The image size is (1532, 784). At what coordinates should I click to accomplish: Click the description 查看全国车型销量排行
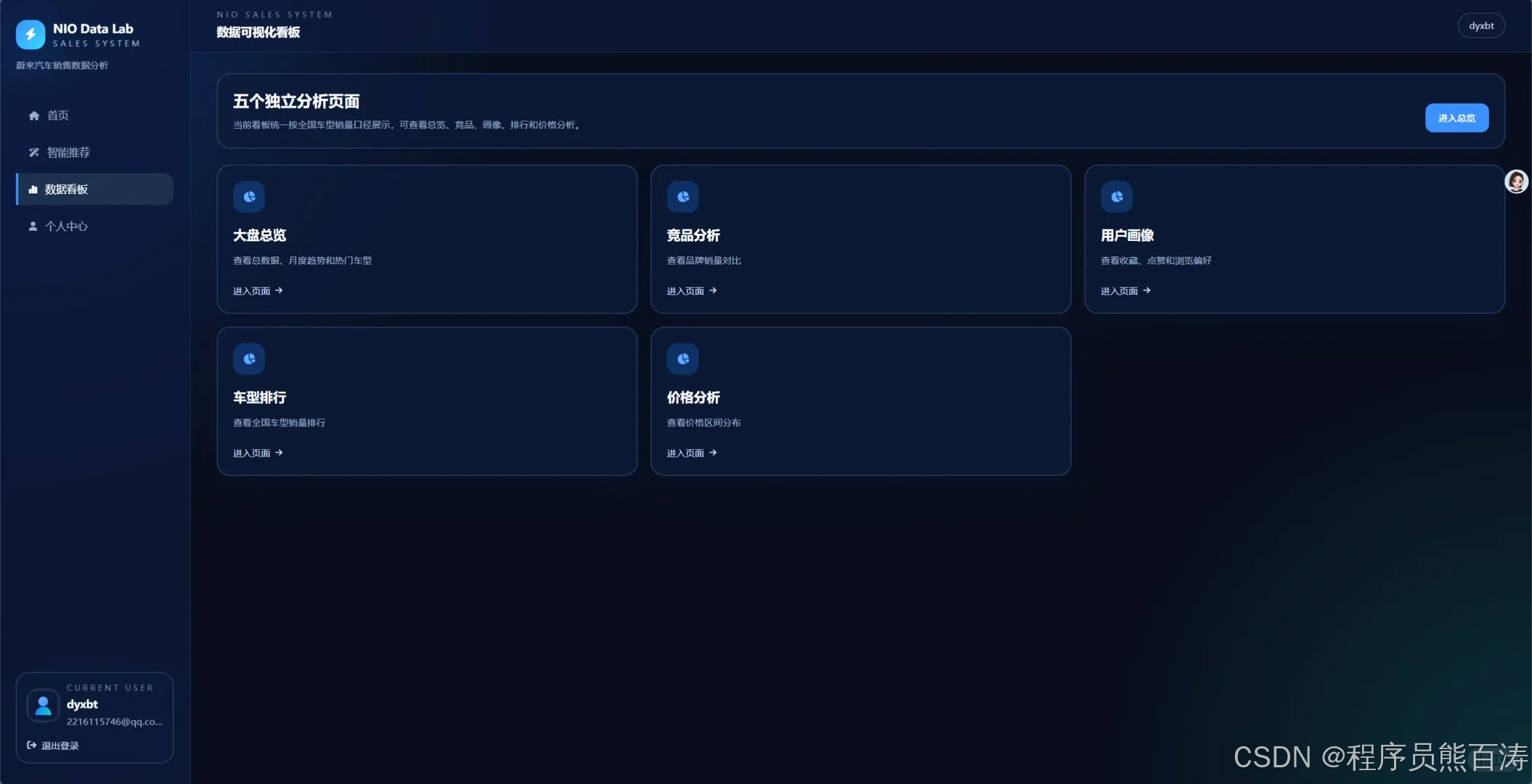point(279,422)
